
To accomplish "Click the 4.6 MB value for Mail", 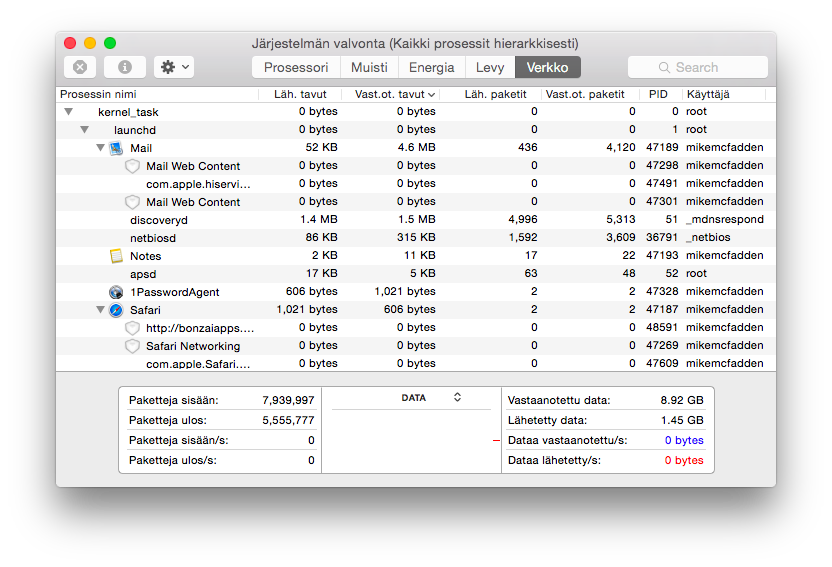I will click(417, 147).
